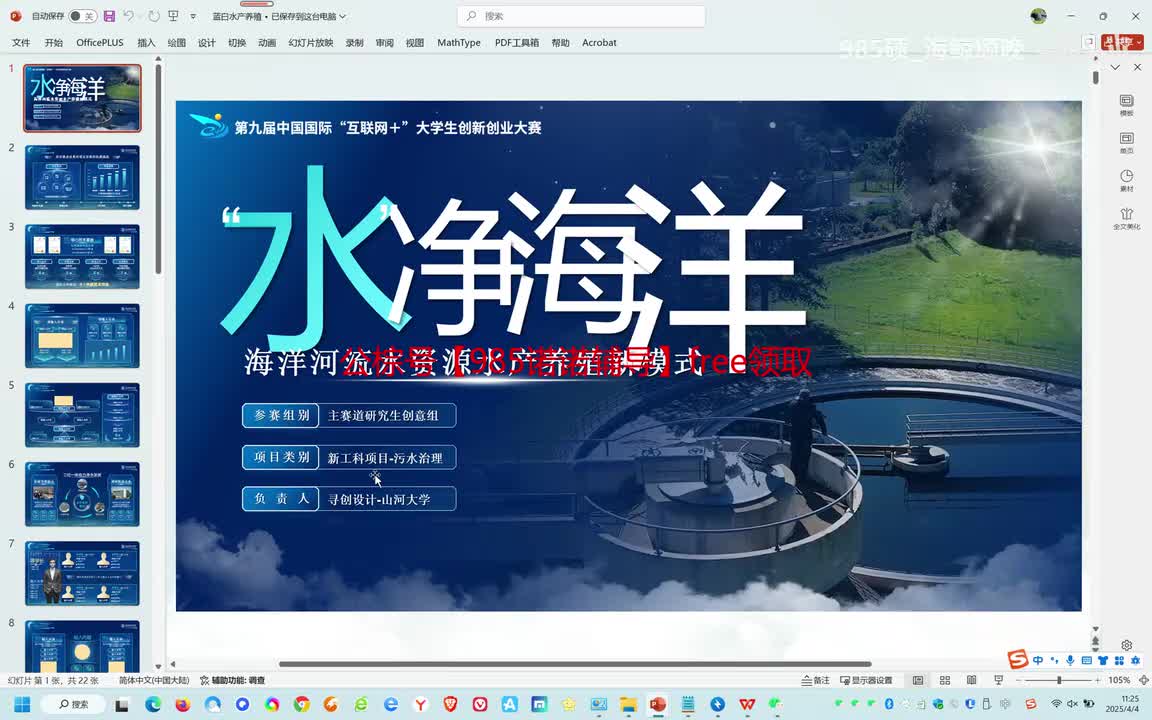Open the 文件 menu

pyautogui.click(x=21, y=43)
